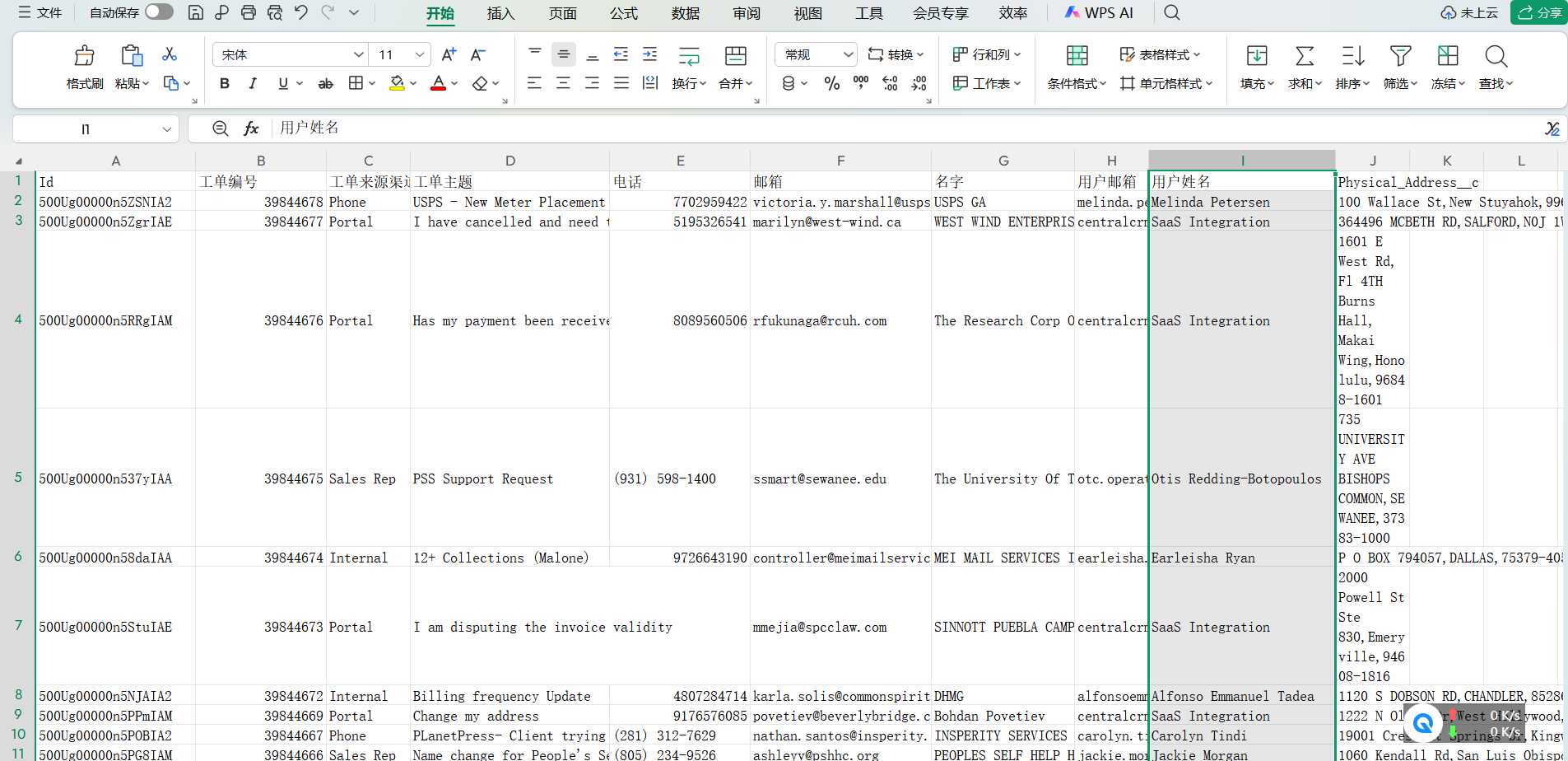Increase font size with the A+ icon
The width and height of the screenshot is (1568, 761).
(449, 54)
